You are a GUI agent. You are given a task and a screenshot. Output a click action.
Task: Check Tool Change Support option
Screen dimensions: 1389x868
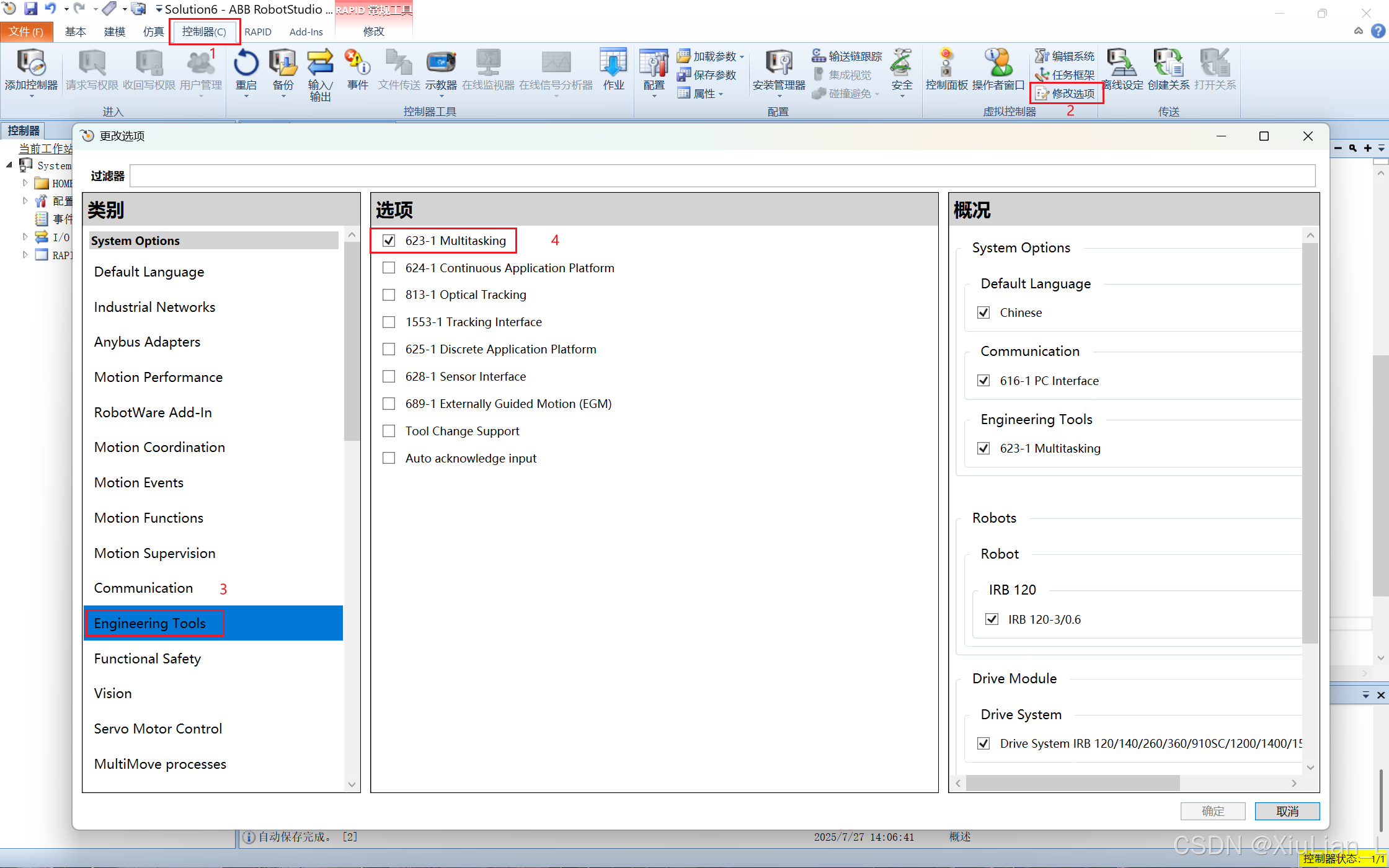[x=389, y=431]
